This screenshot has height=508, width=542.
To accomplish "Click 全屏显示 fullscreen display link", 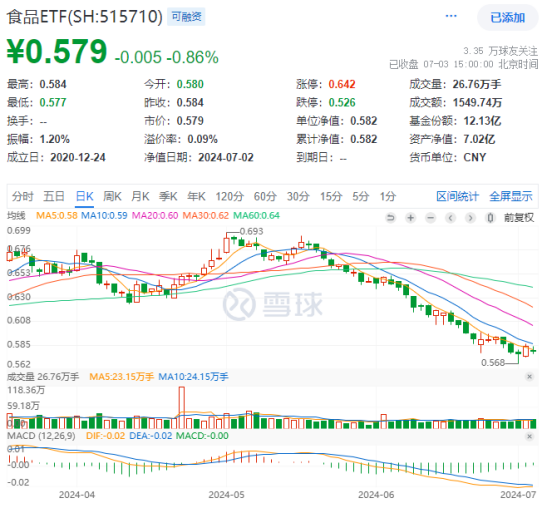I will point(511,196).
